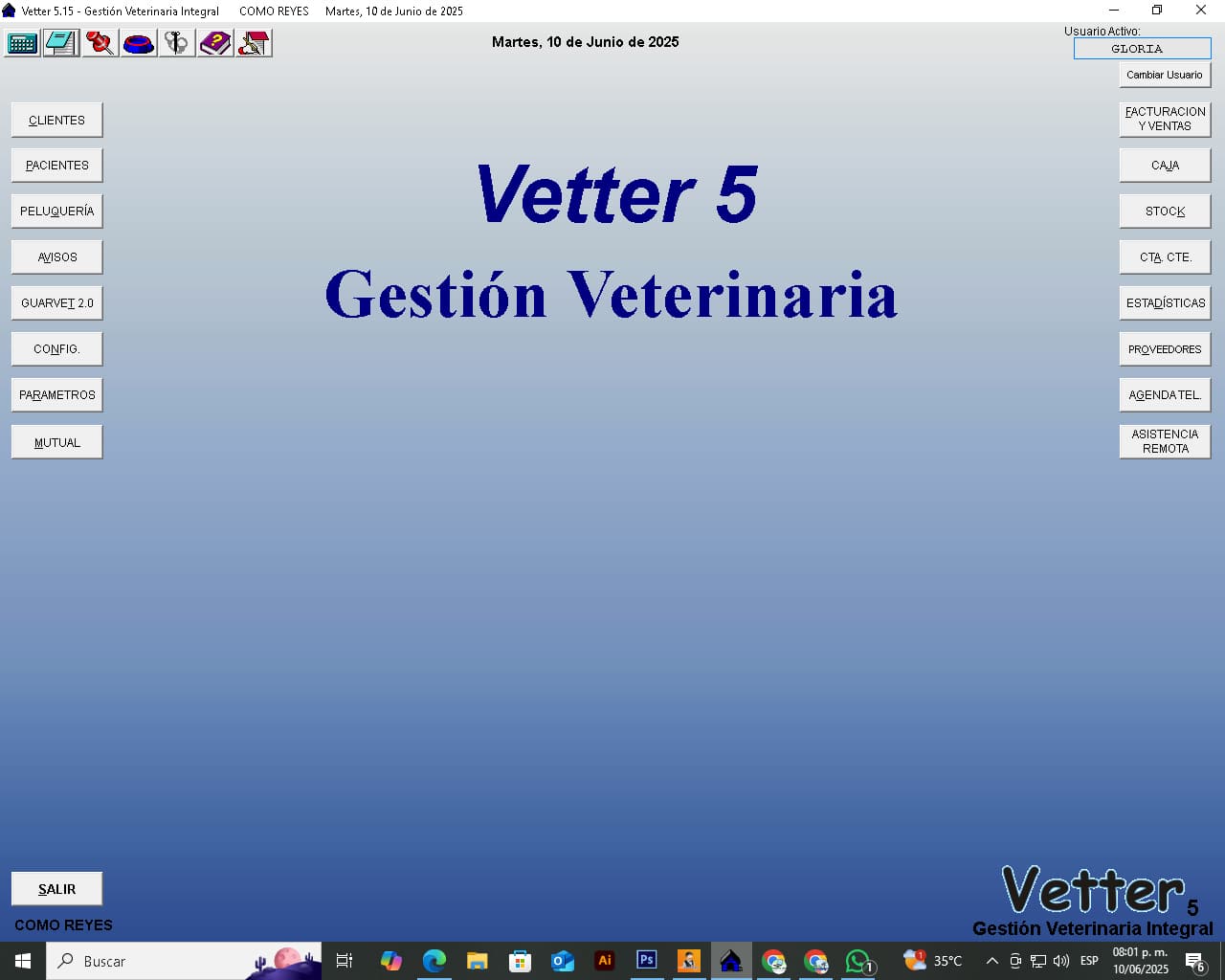Click the blue pet bowl icon
The width and height of the screenshot is (1225, 980).
point(139,43)
